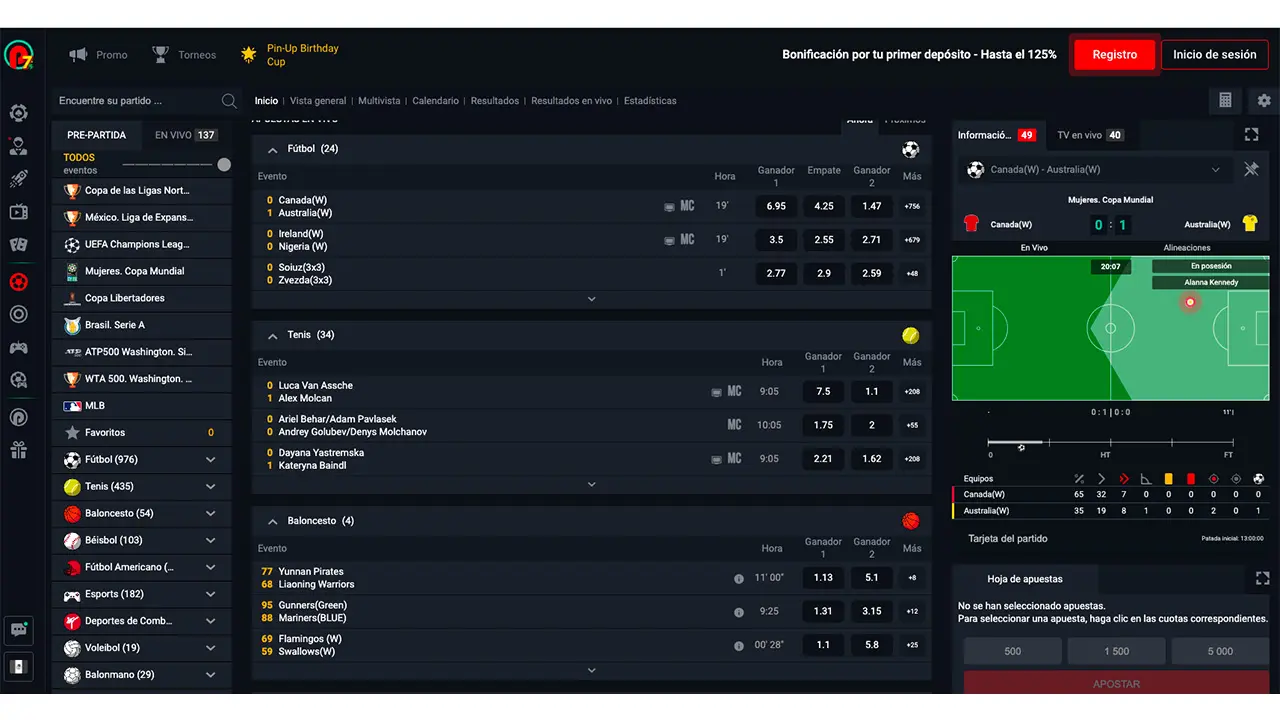Screen dimensions: 1280x720
Task: Open the gamepad sidebar icon
Action: (18, 348)
